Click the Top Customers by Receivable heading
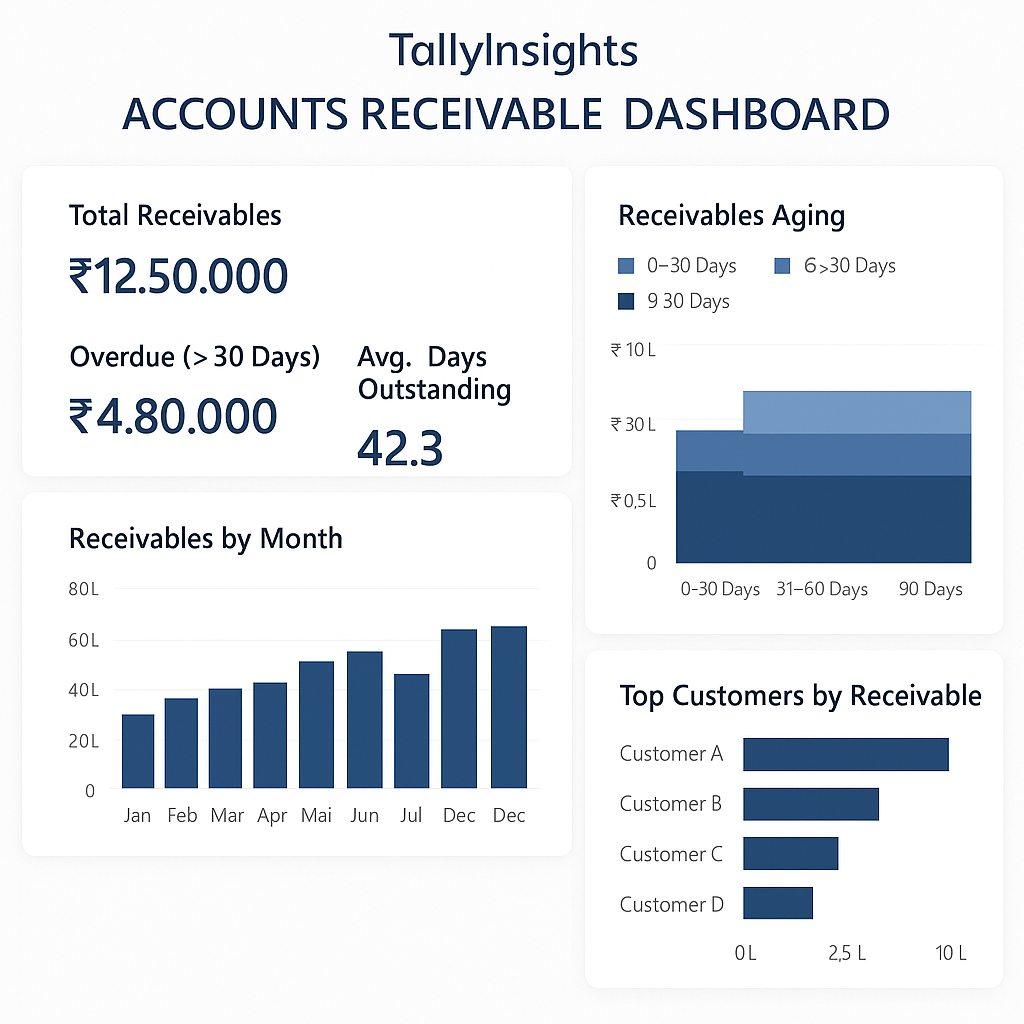The image size is (1024, 1024). tap(801, 696)
